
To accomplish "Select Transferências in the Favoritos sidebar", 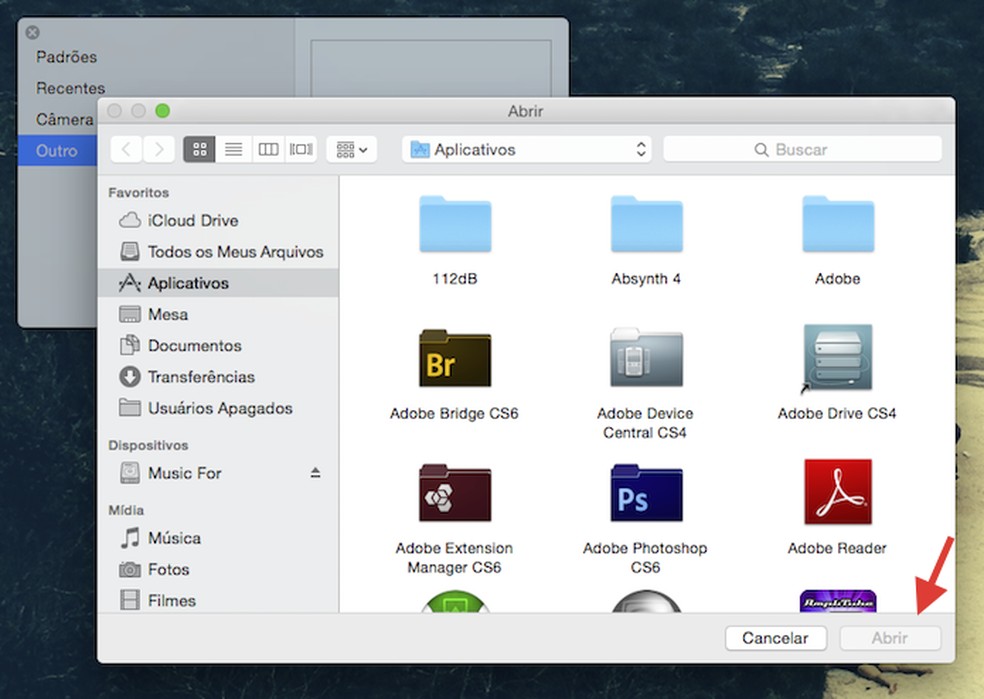I will pos(197,377).
